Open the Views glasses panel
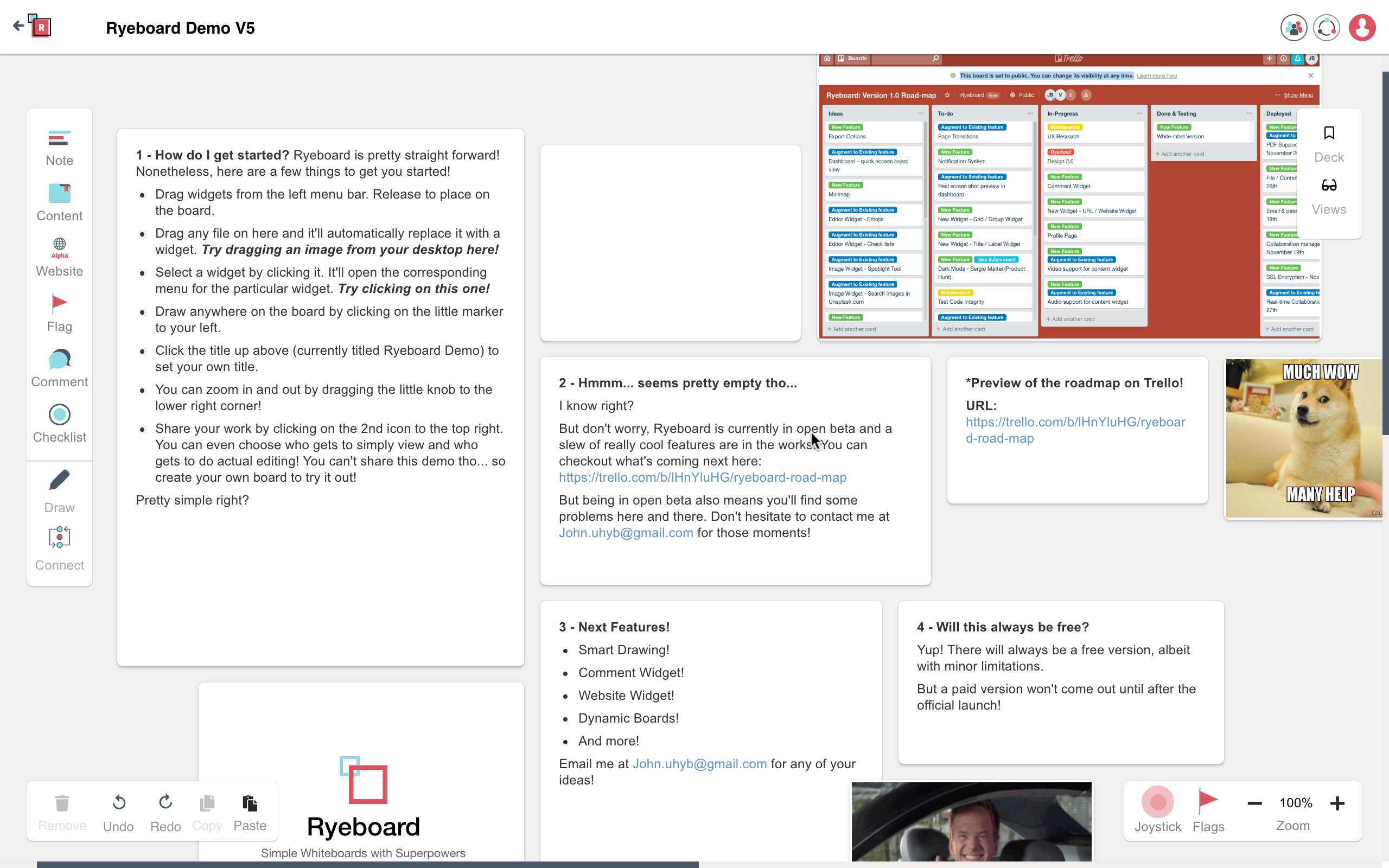This screenshot has height=868, width=1389. 1329,197
